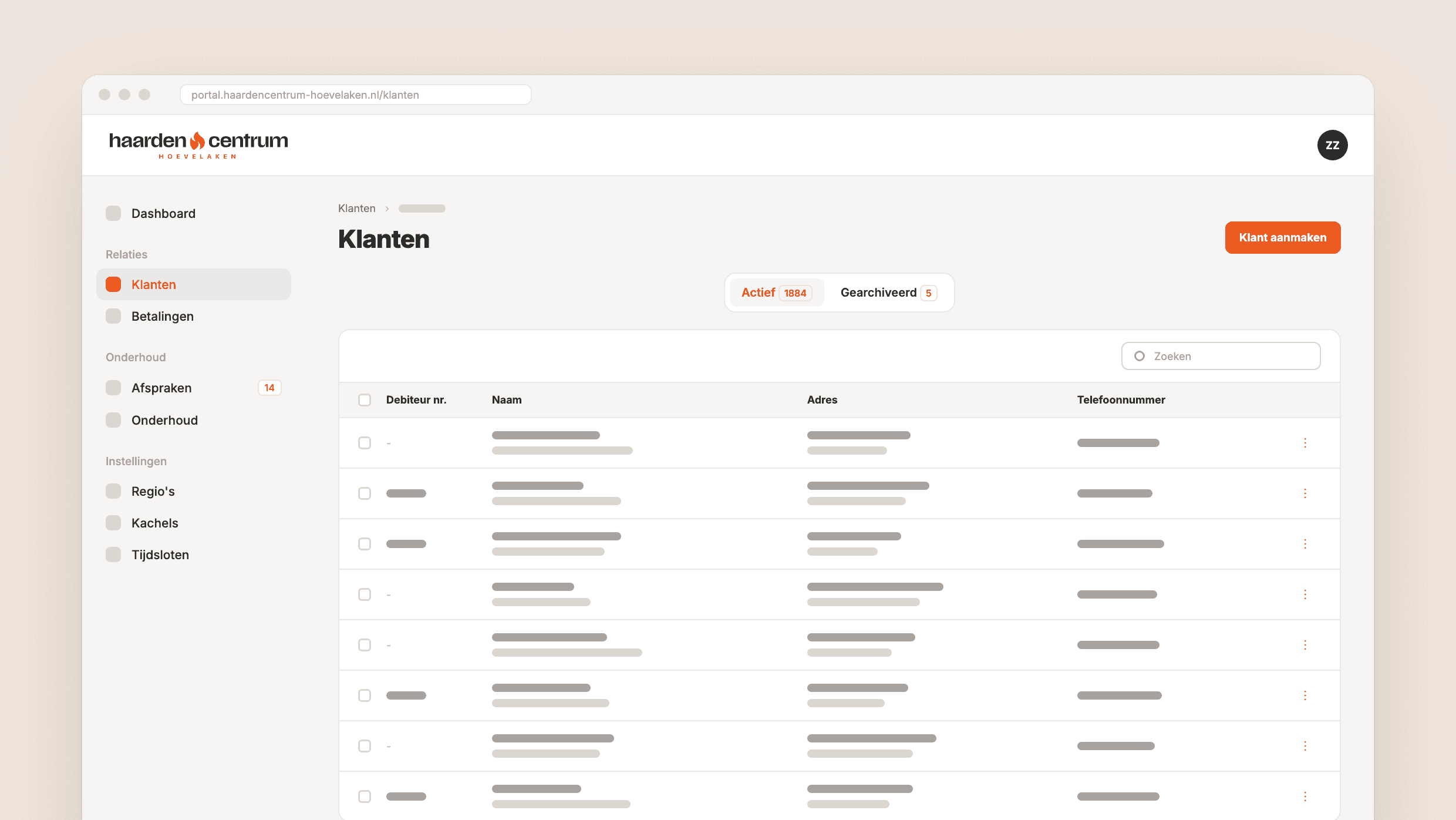
Task: Switch to the Gearchiveerd tab
Action: [x=888, y=293]
